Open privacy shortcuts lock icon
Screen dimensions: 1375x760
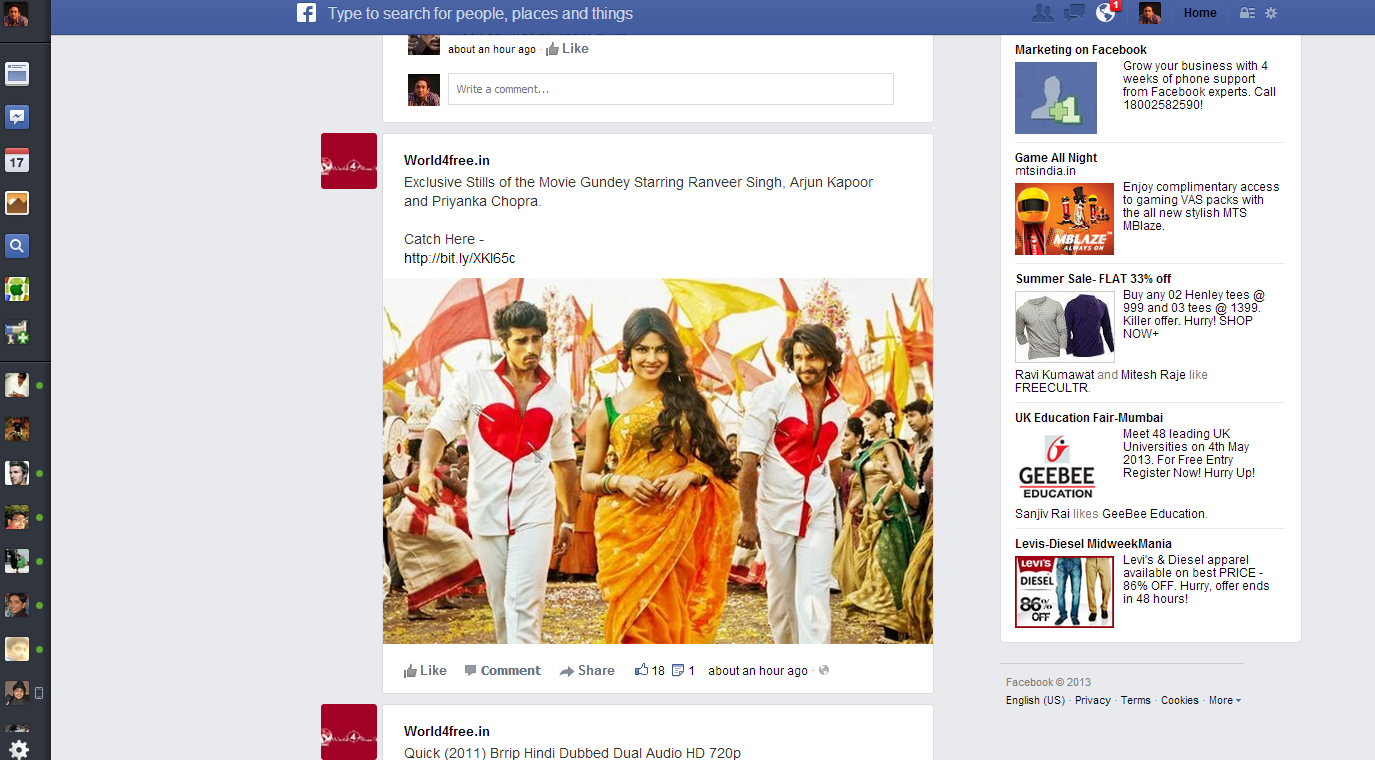1247,13
